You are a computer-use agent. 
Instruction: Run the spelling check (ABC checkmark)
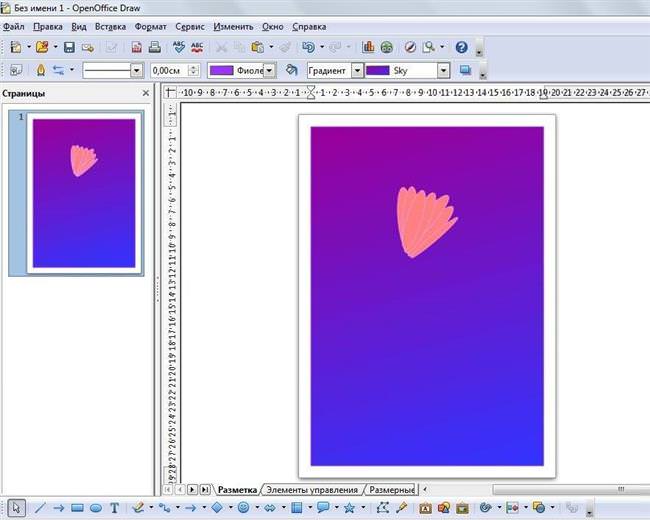point(179,47)
